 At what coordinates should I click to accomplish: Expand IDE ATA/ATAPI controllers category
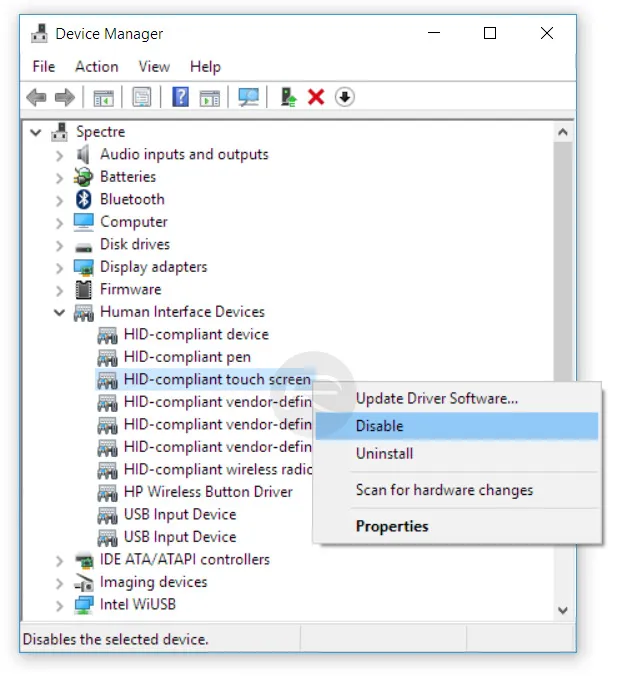click(60, 561)
